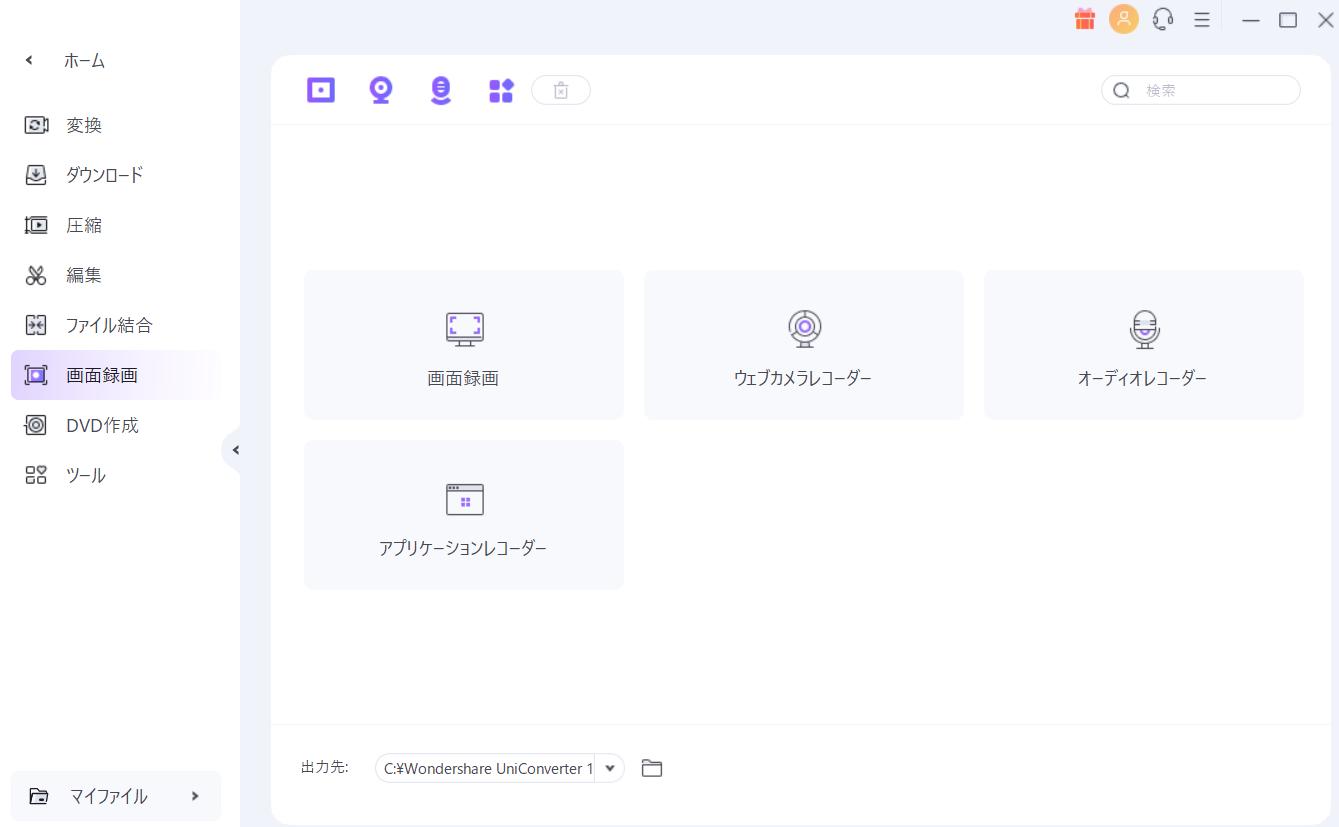The image size is (1339, 827).
Task: Click the ファイル結合 merge icon in the sidebar
Action: tap(36, 325)
